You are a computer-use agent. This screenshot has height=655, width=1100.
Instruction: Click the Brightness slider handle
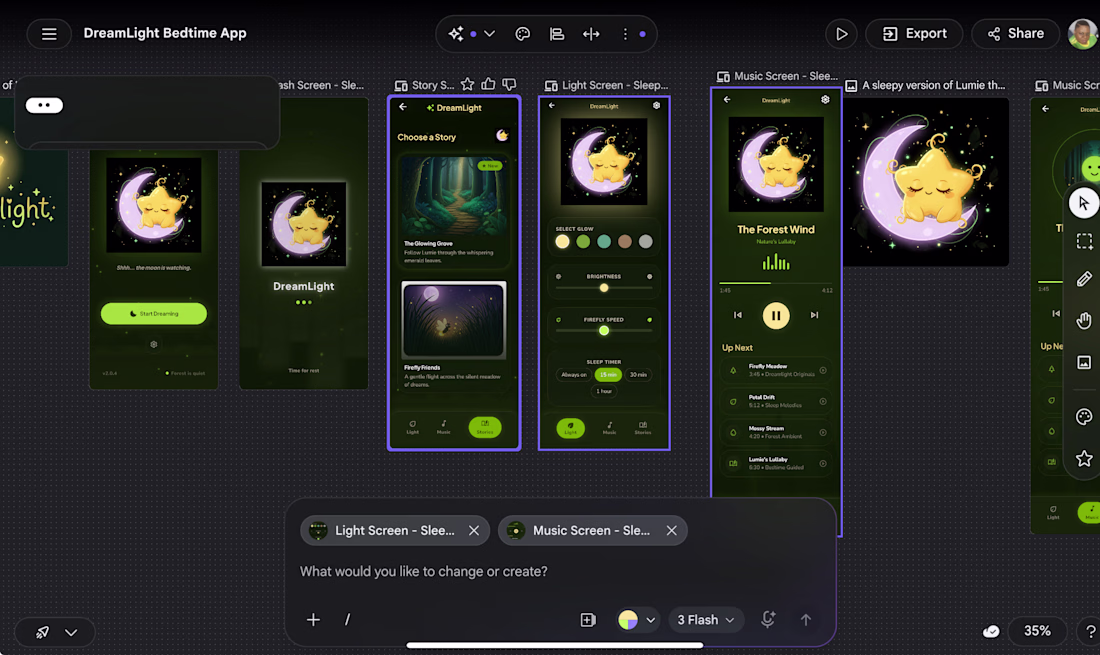604,288
